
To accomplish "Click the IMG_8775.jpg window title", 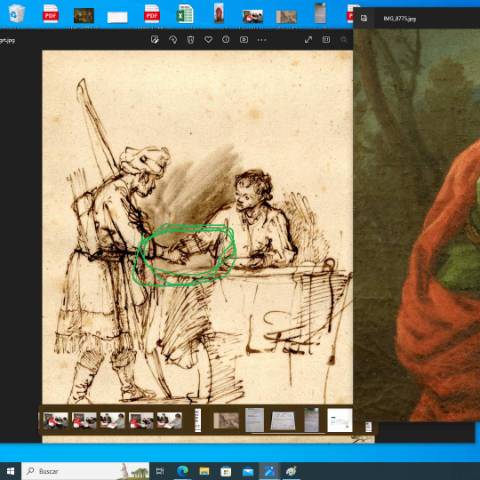I will pyautogui.click(x=399, y=19).
